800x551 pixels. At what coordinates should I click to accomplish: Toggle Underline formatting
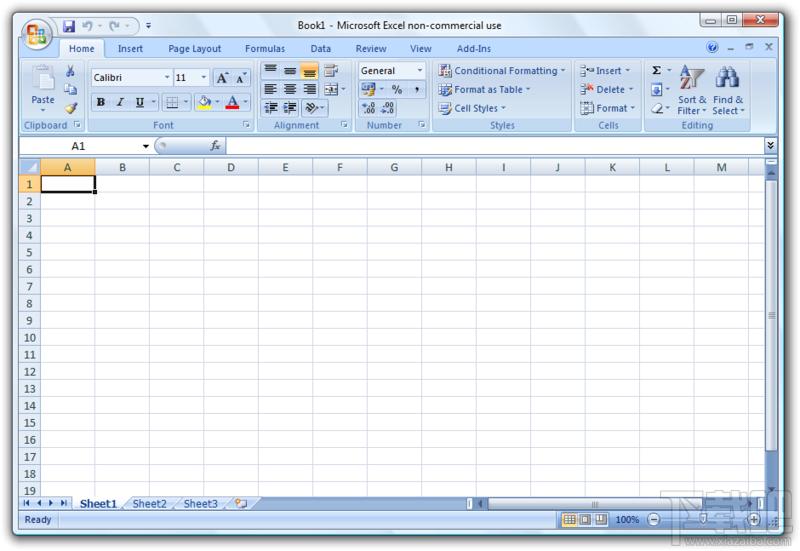tap(139, 102)
